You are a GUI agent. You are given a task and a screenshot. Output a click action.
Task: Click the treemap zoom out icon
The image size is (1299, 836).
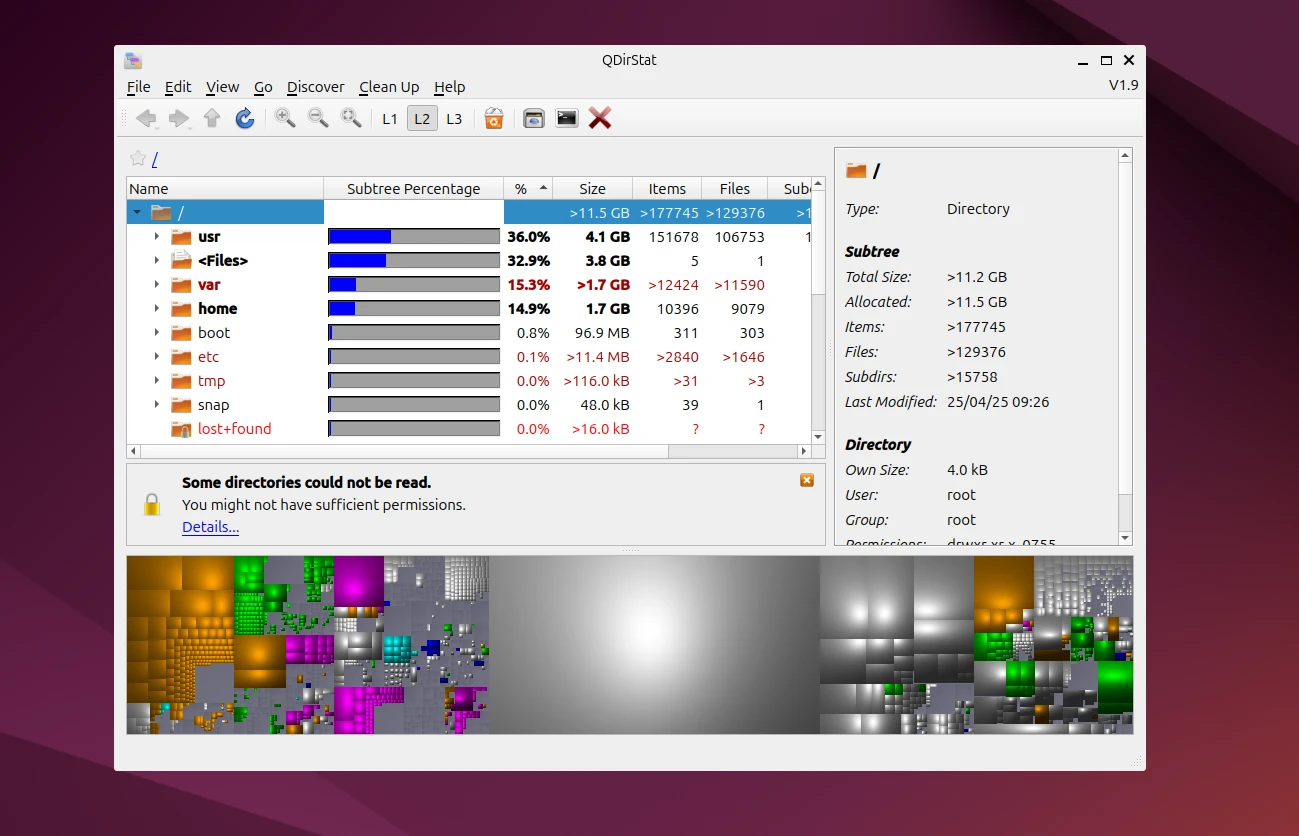tap(318, 119)
